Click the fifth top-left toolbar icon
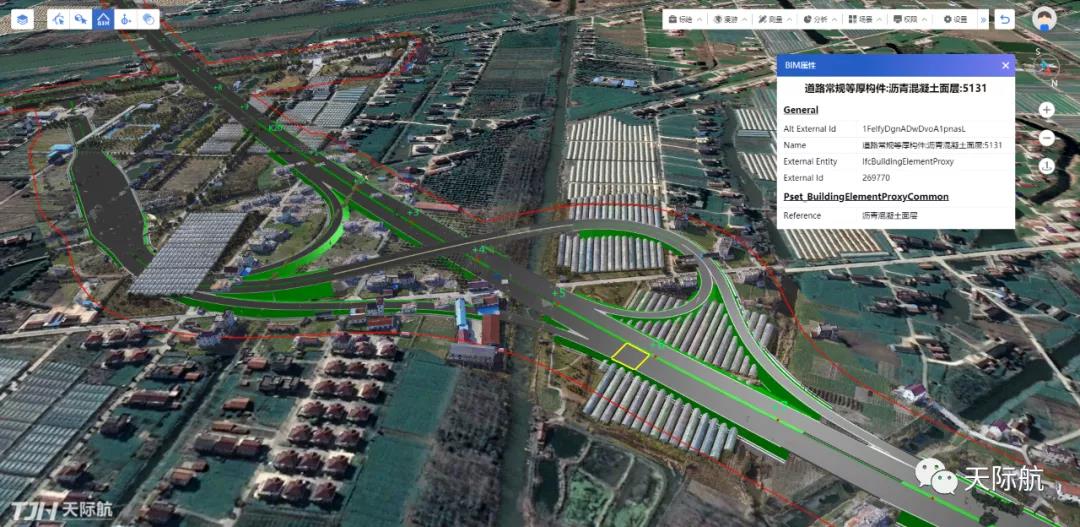This screenshot has width=1080, height=527. (x=126, y=19)
